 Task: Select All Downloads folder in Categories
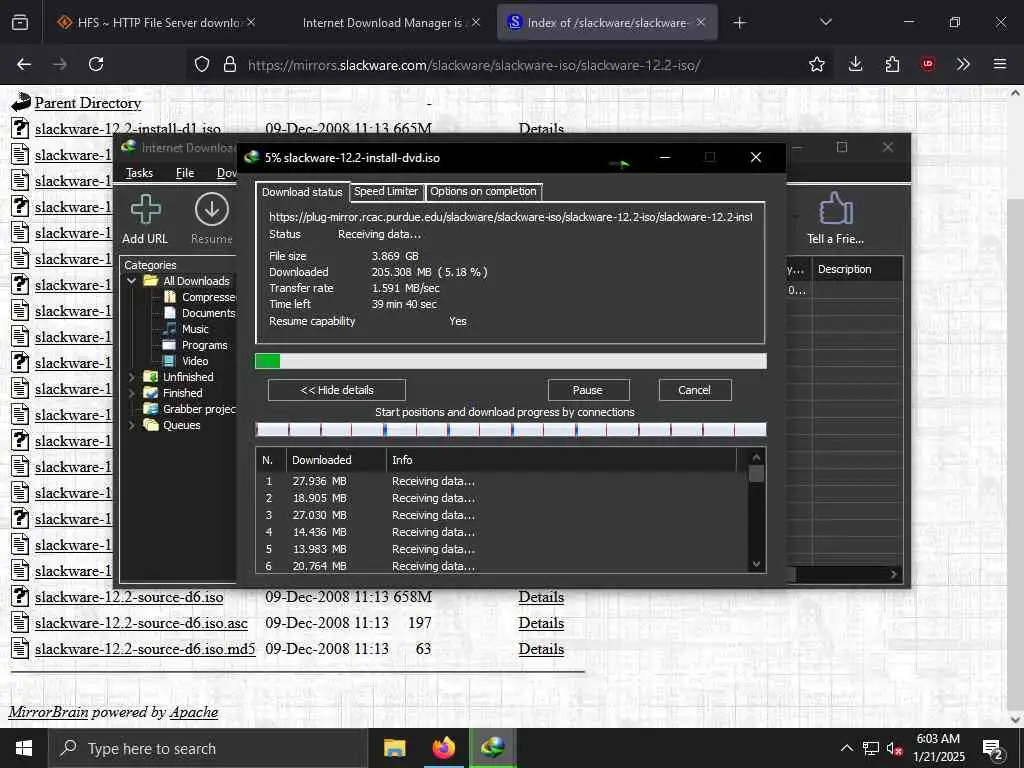[196, 281]
